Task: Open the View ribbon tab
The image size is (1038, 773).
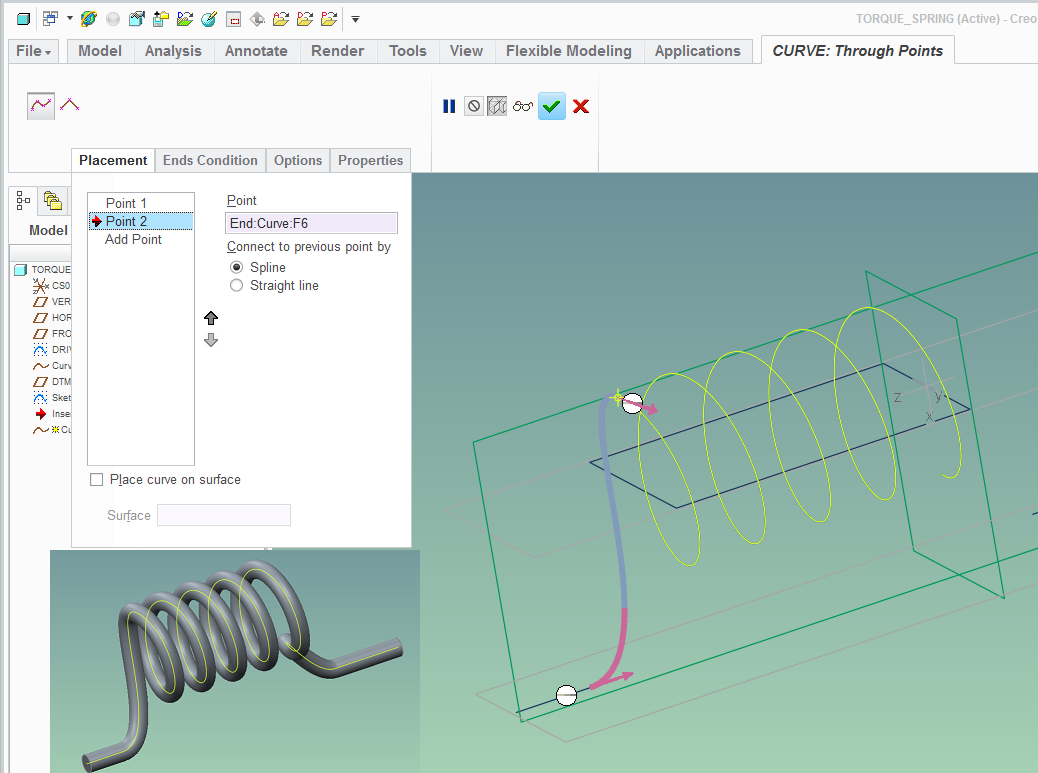Action: 466,51
